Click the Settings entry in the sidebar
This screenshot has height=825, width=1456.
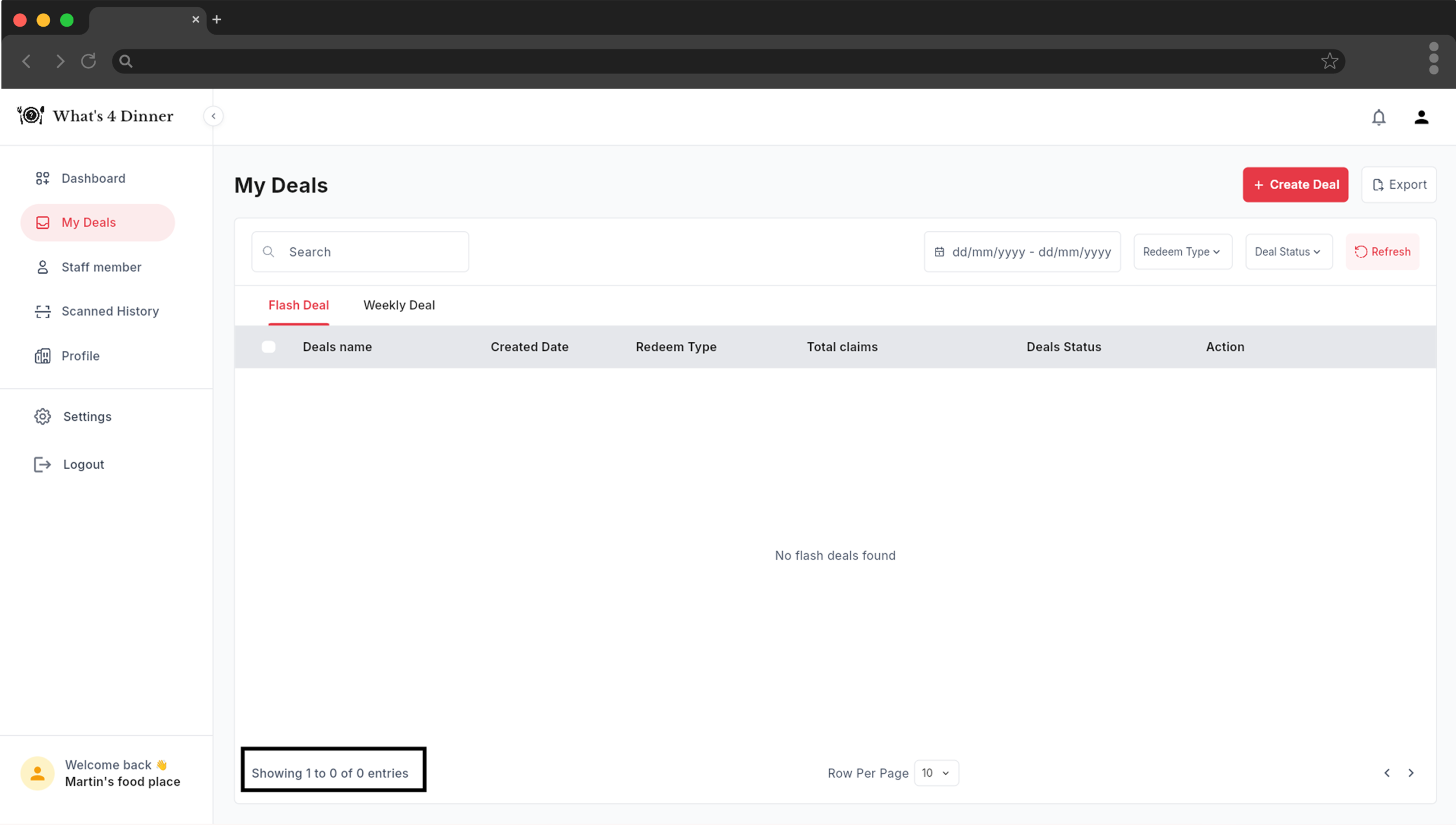86,416
